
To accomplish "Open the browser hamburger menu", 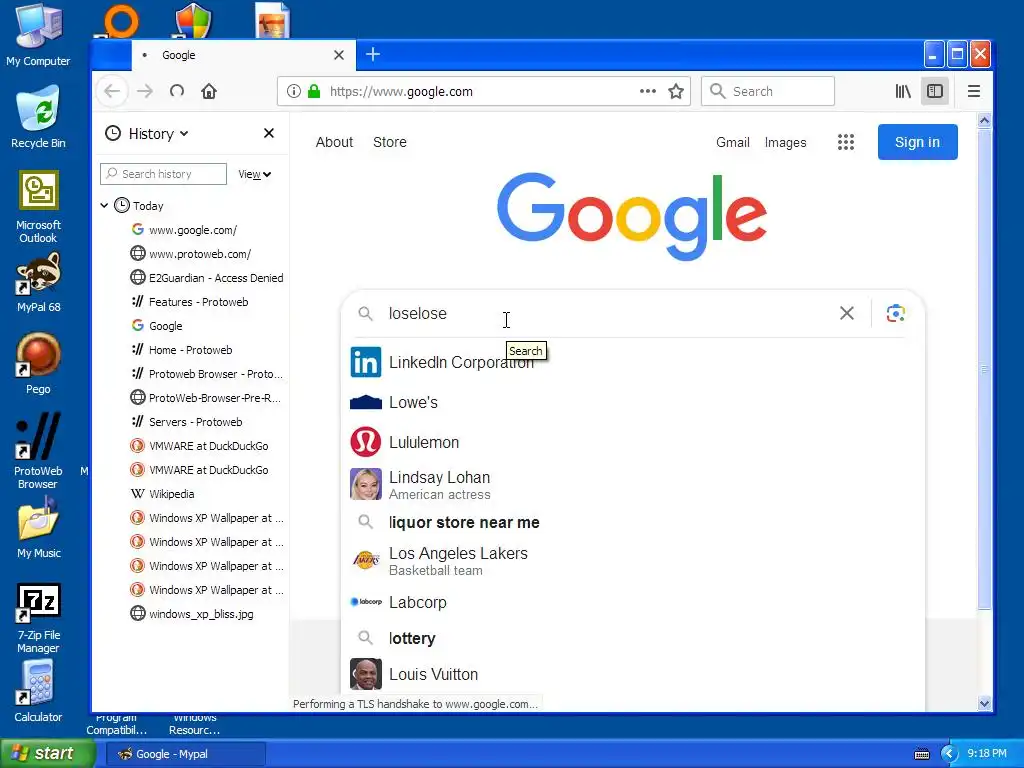I will point(974,91).
